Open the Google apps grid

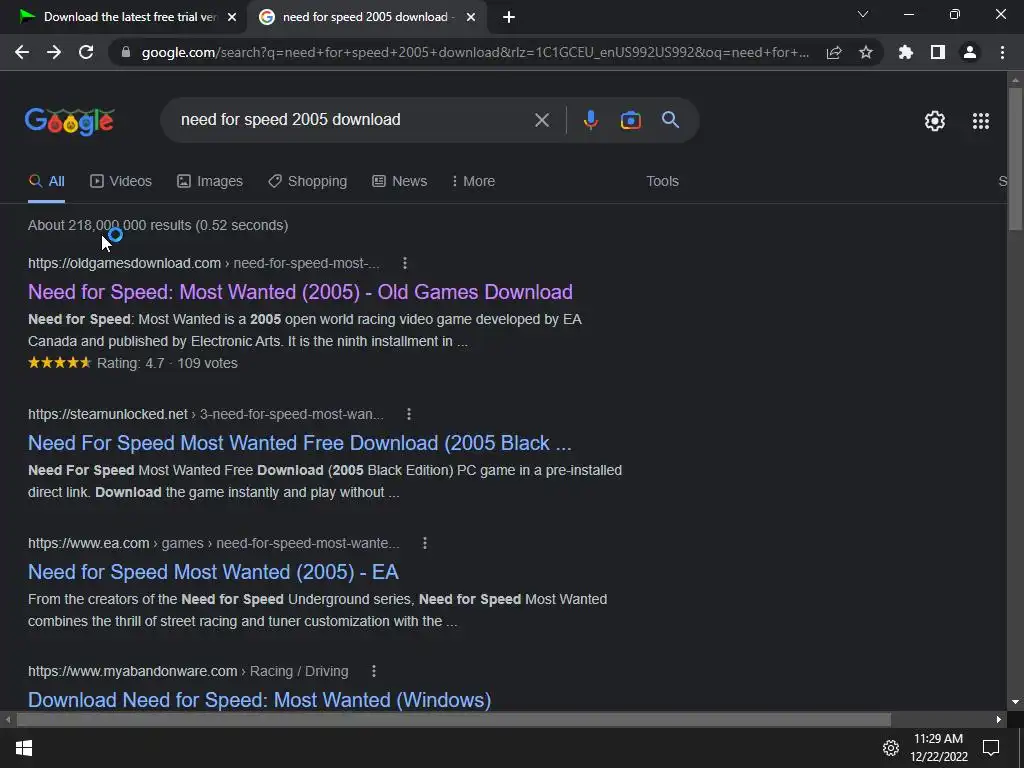click(981, 121)
